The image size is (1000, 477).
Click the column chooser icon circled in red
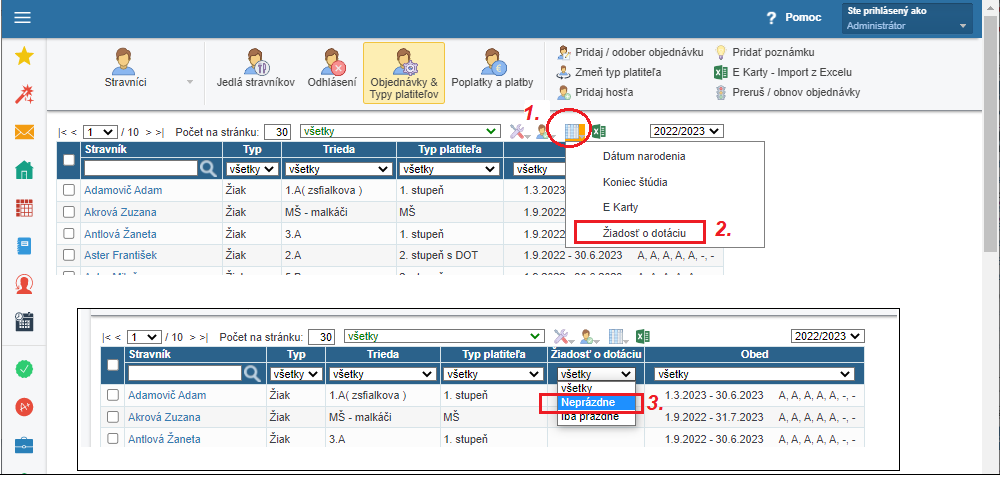pos(574,132)
